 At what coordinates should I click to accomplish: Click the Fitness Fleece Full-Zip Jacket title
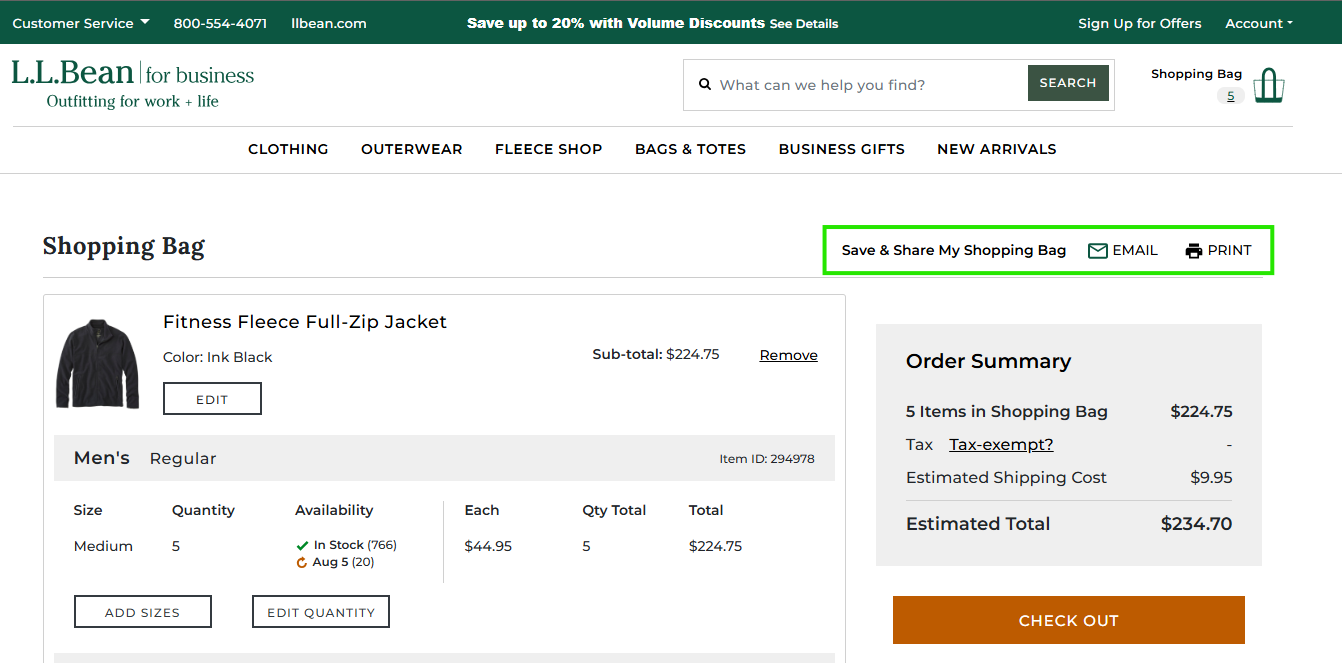(x=305, y=322)
